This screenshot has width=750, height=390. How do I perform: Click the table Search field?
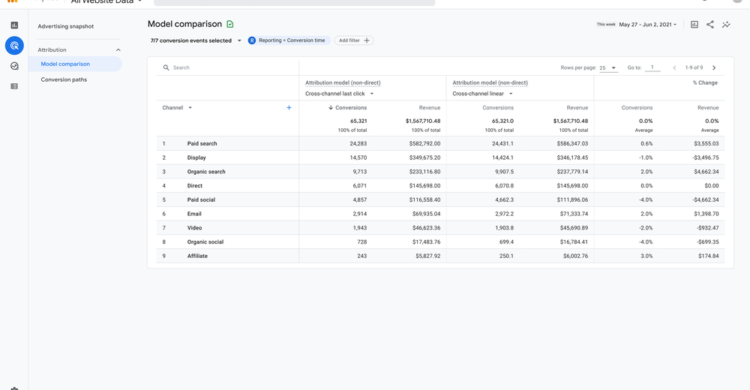click(x=228, y=67)
